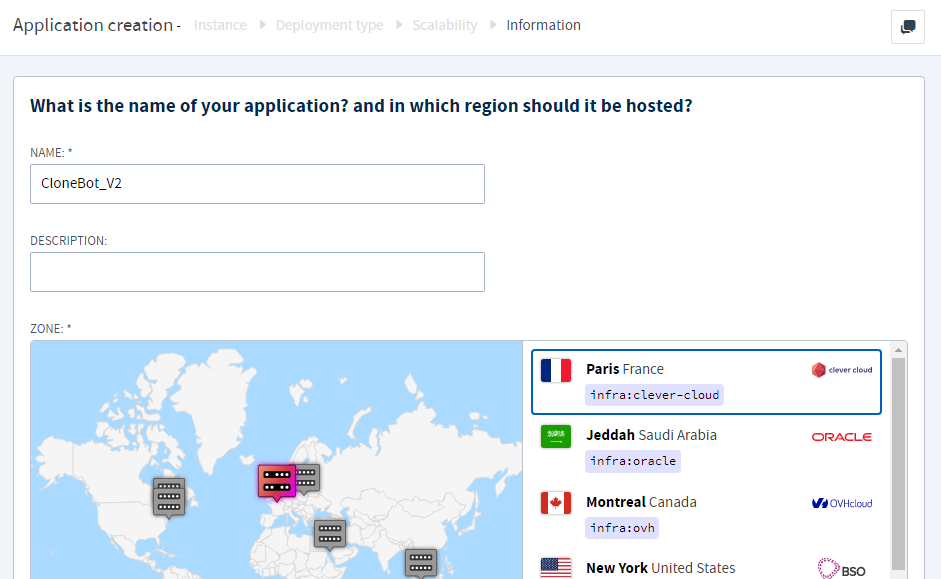Click the French flag icon
The width and height of the screenshot is (941, 579).
(x=556, y=370)
